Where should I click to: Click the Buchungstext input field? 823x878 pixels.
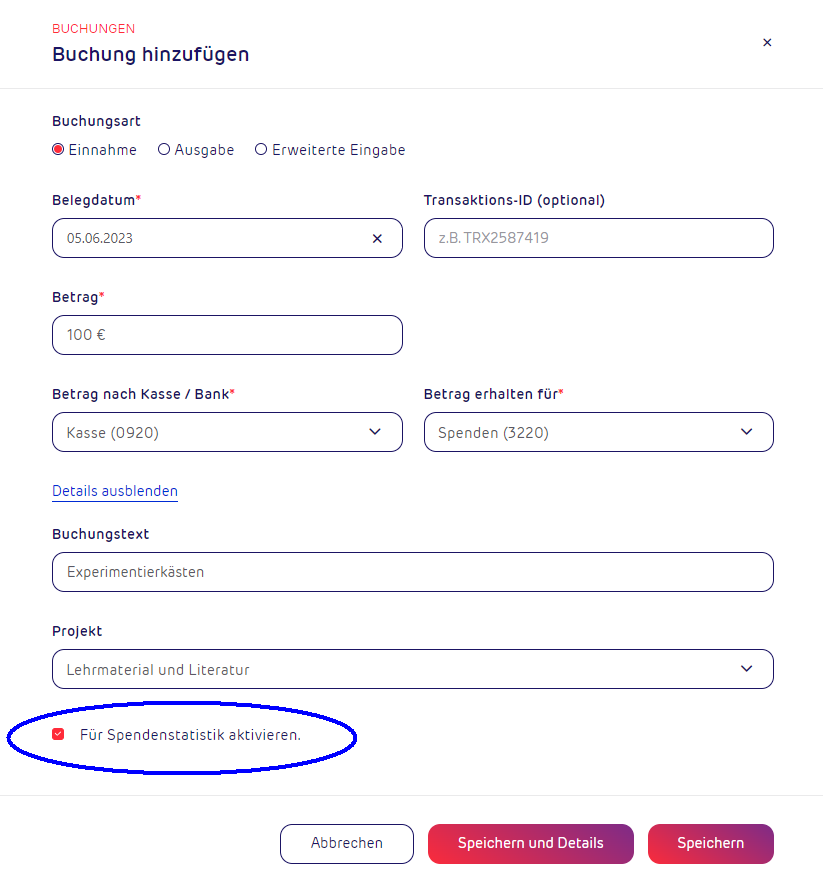coord(413,572)
